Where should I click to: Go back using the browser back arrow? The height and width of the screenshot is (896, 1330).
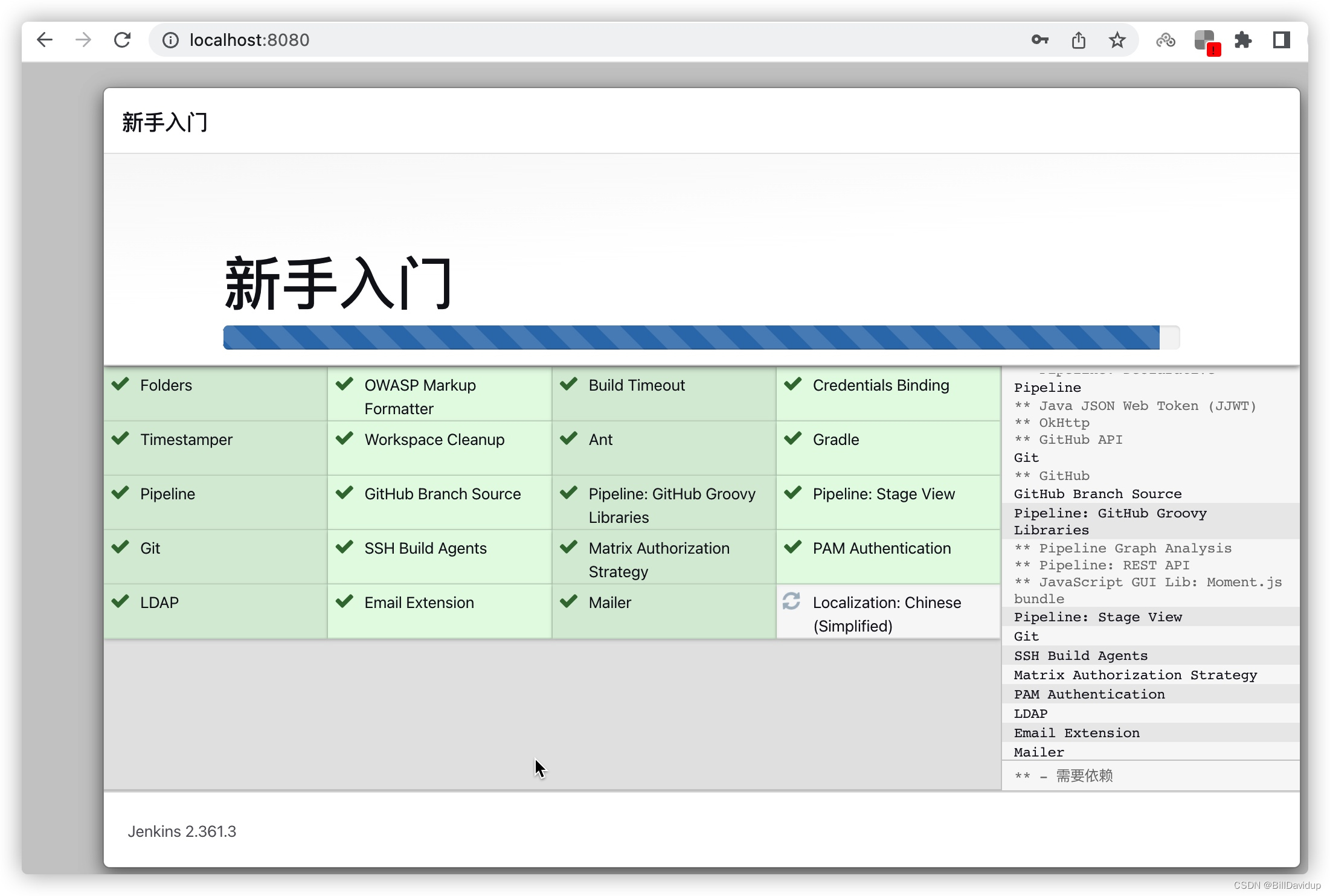pos(45,40)
